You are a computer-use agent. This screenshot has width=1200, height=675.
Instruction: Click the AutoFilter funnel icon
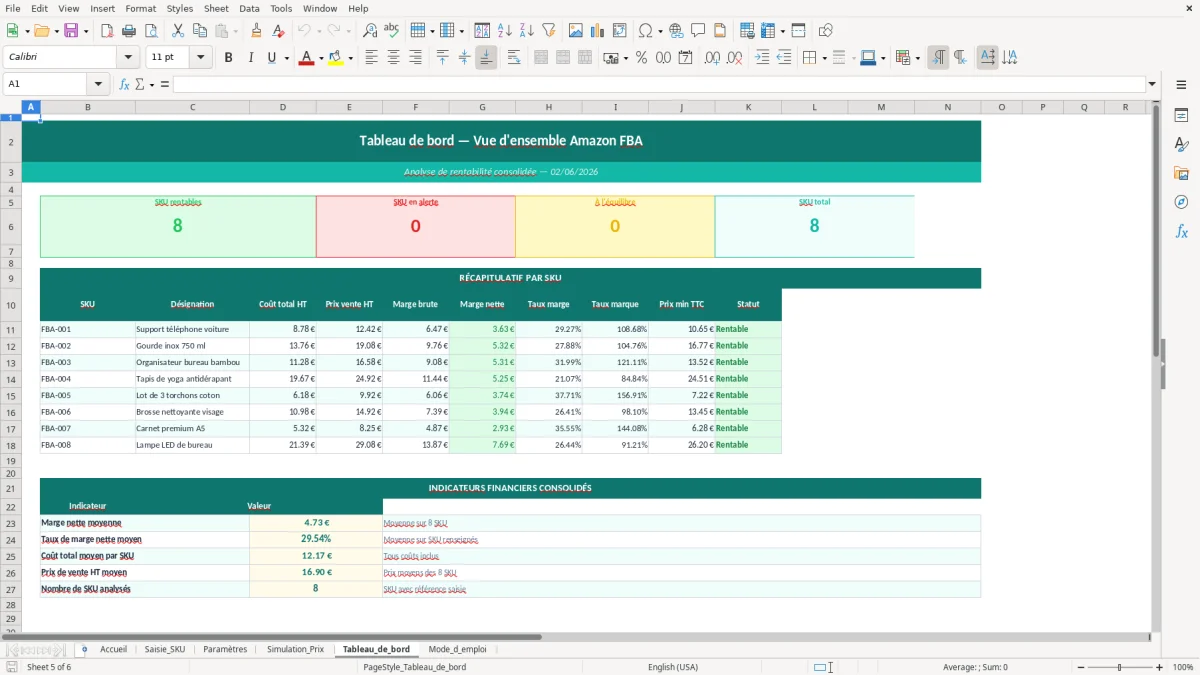pos(548,31)
